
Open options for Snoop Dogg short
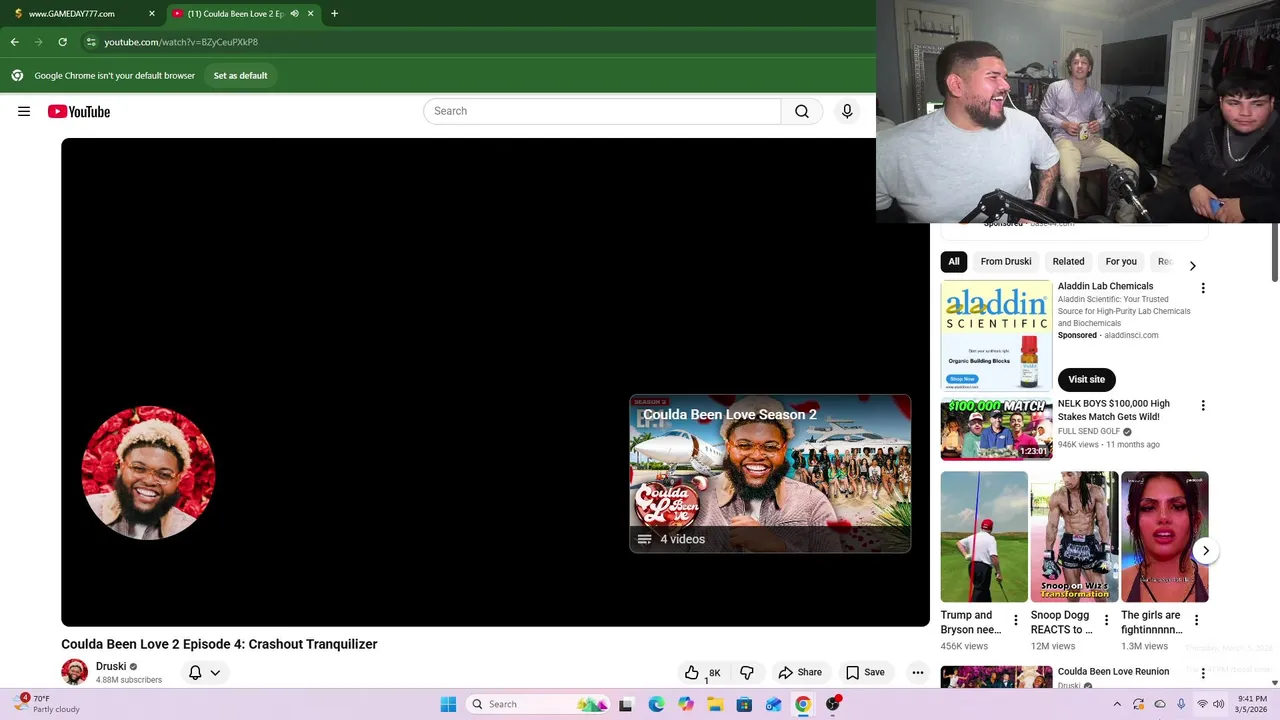coord(1106,620)
